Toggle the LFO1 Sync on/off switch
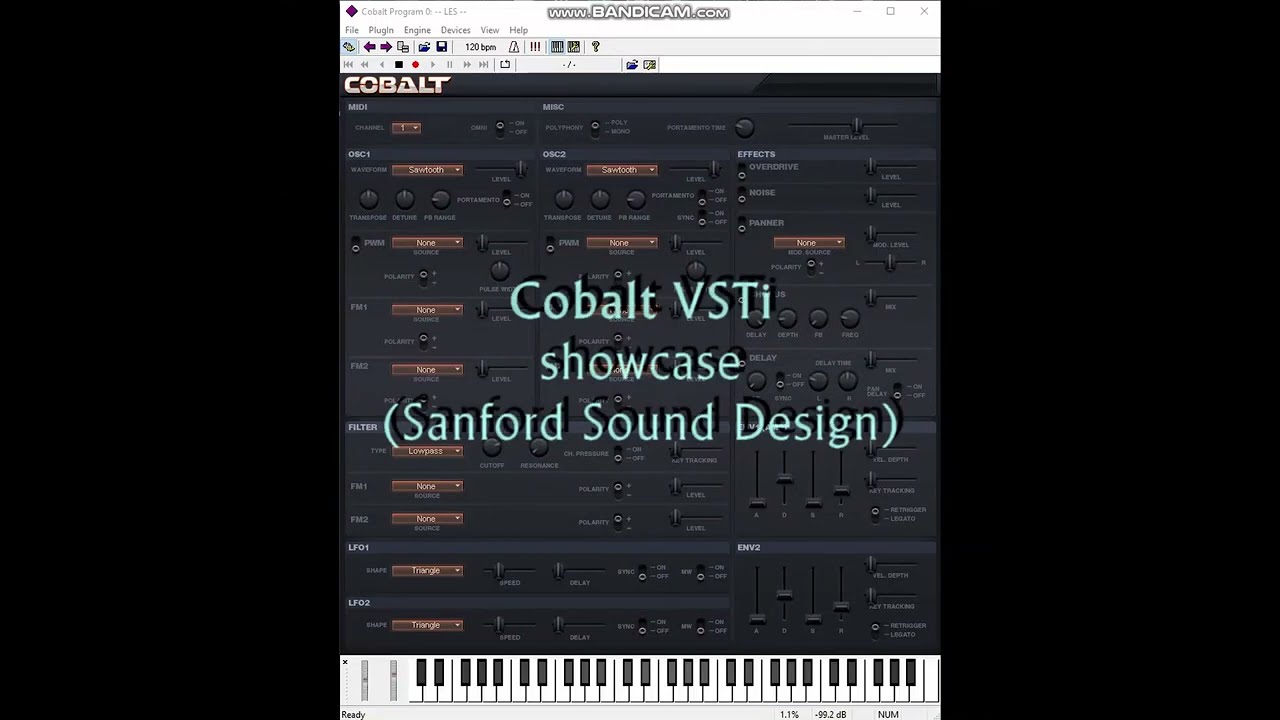Screen dimensions: 1280x720 point(642,572)
